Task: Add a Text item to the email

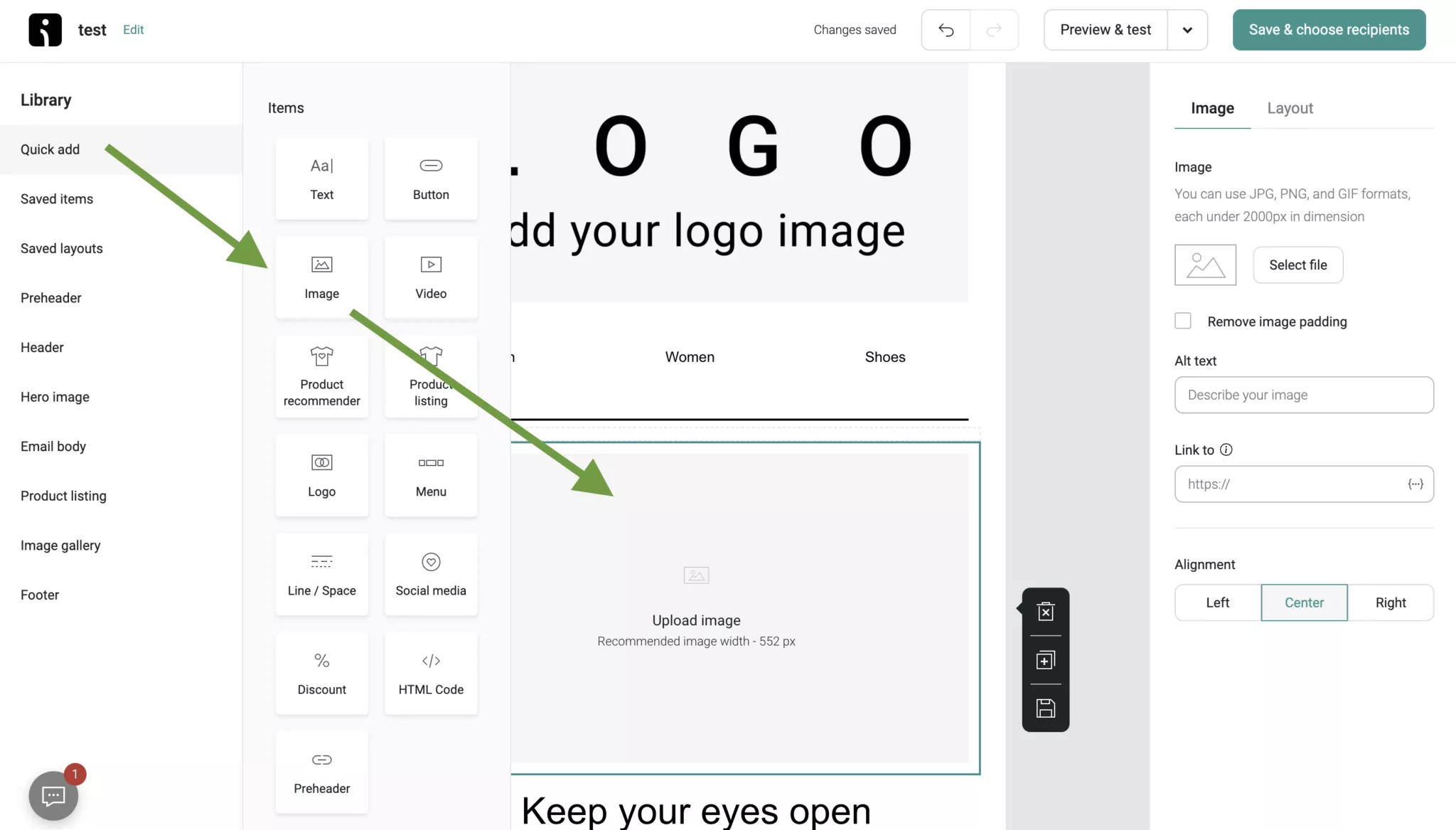Action: (321, 178)
